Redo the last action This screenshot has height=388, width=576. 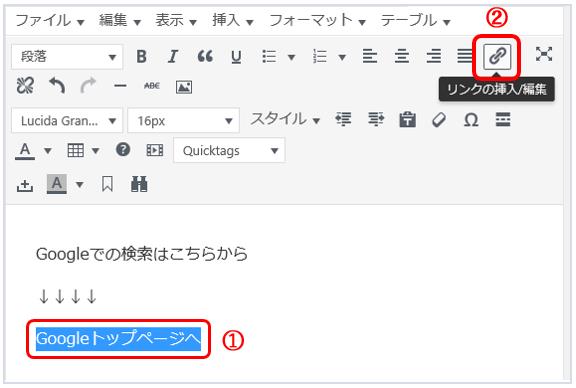click(88, 86)
